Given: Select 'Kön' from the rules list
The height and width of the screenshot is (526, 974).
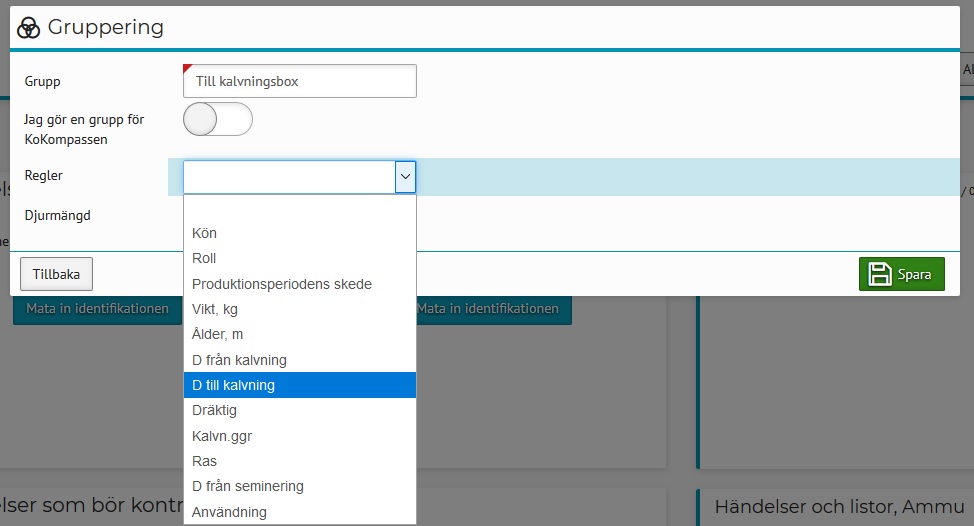Looking at the screenshot, I should click(204, 233).
